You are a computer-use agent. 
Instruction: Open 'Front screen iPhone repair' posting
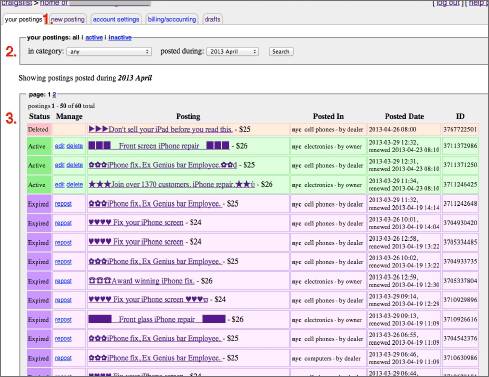tap(159, 146)
